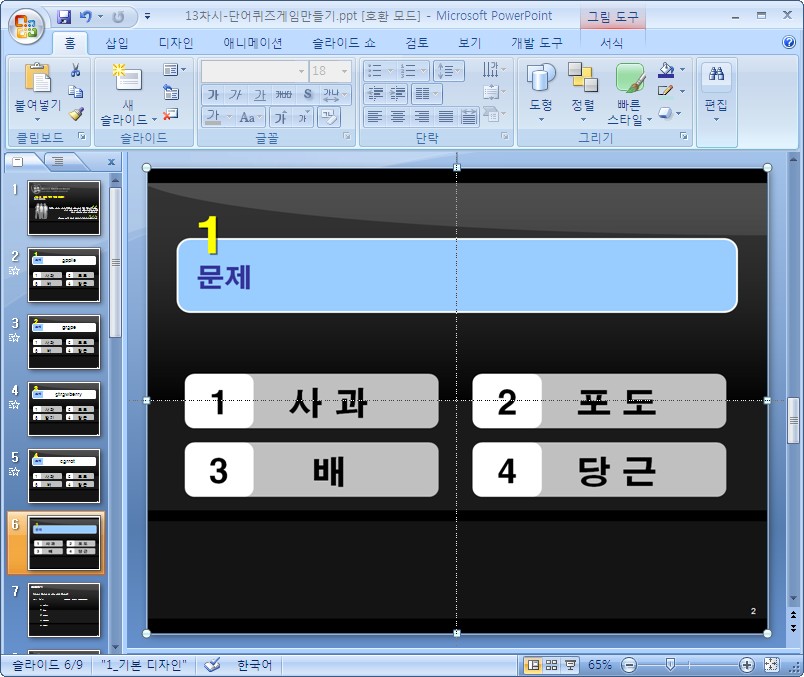Click the Cut scissors icon
This screenshot has height=677, width=804.
click(76, 70)
